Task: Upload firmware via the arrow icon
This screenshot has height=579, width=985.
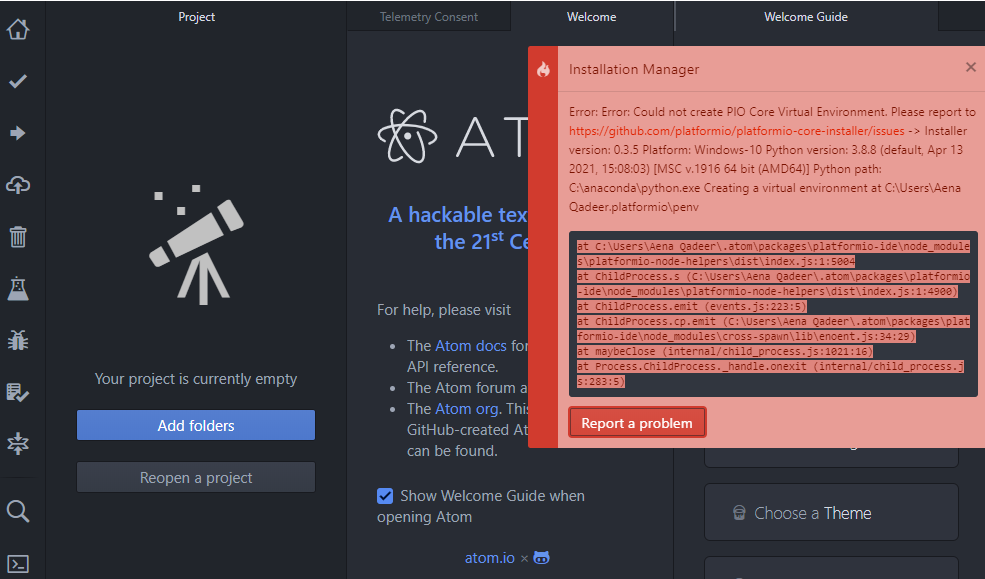Action: coord(17,131)
